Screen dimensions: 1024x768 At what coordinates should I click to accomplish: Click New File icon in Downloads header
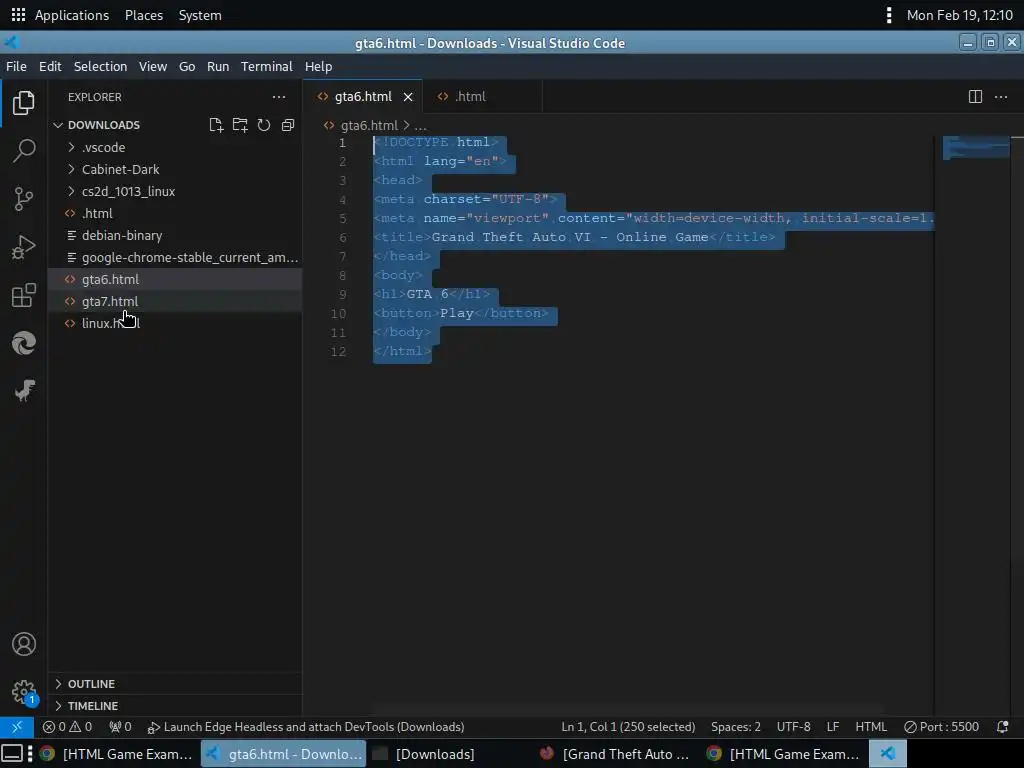coord(216,125)
